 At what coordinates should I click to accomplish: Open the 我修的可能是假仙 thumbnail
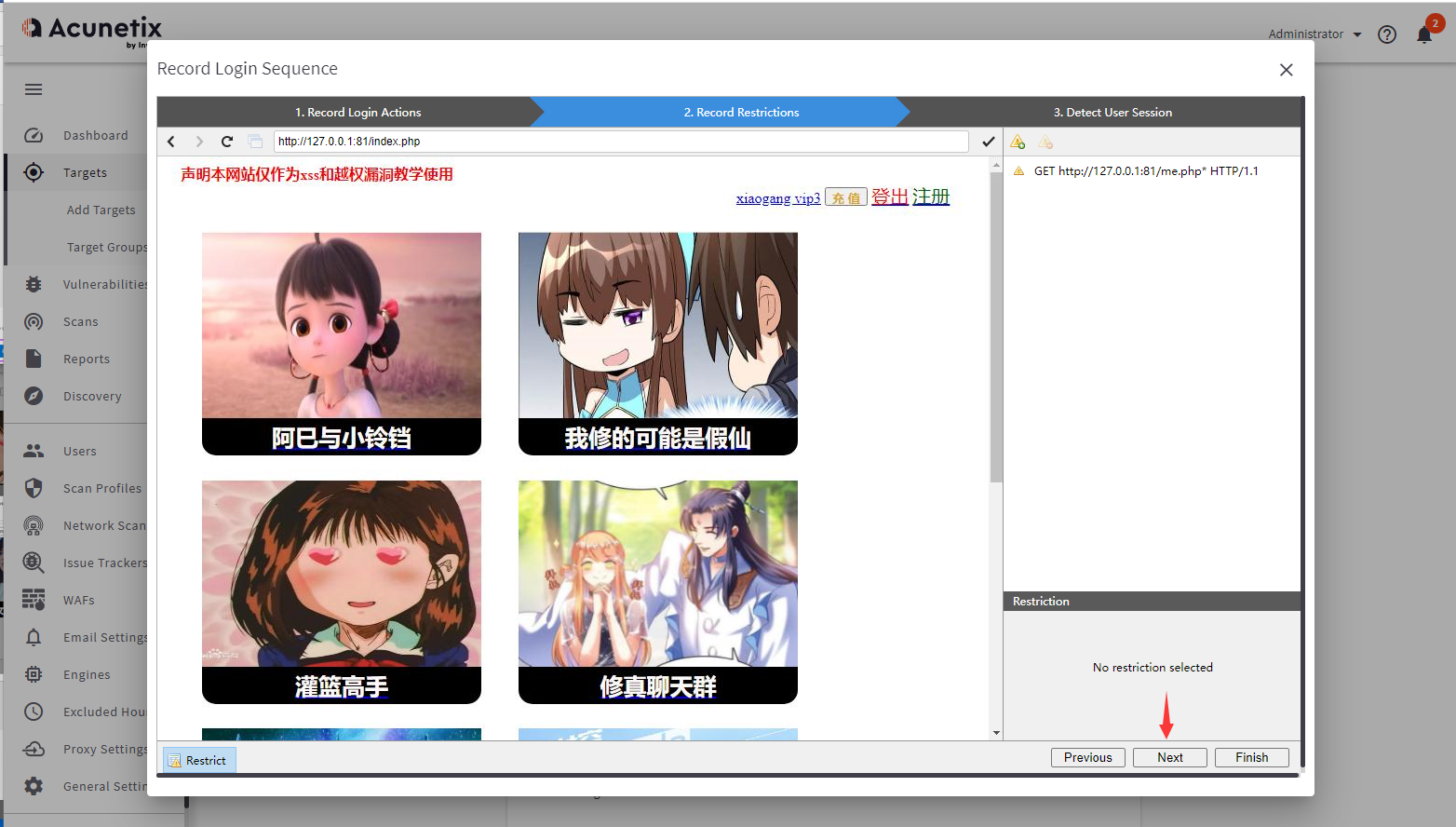(x=658, y=344)
